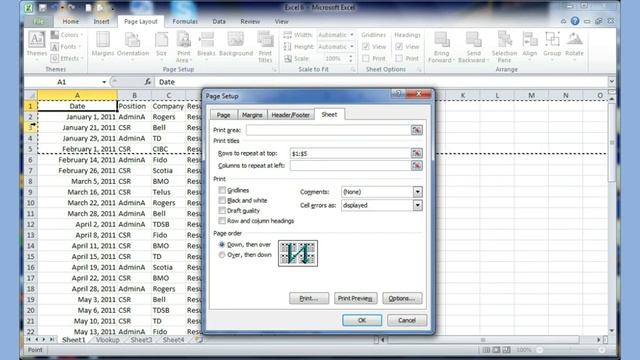Open the Formulas ribbon tab
640x360 pixels.
(x=185, y=21)
